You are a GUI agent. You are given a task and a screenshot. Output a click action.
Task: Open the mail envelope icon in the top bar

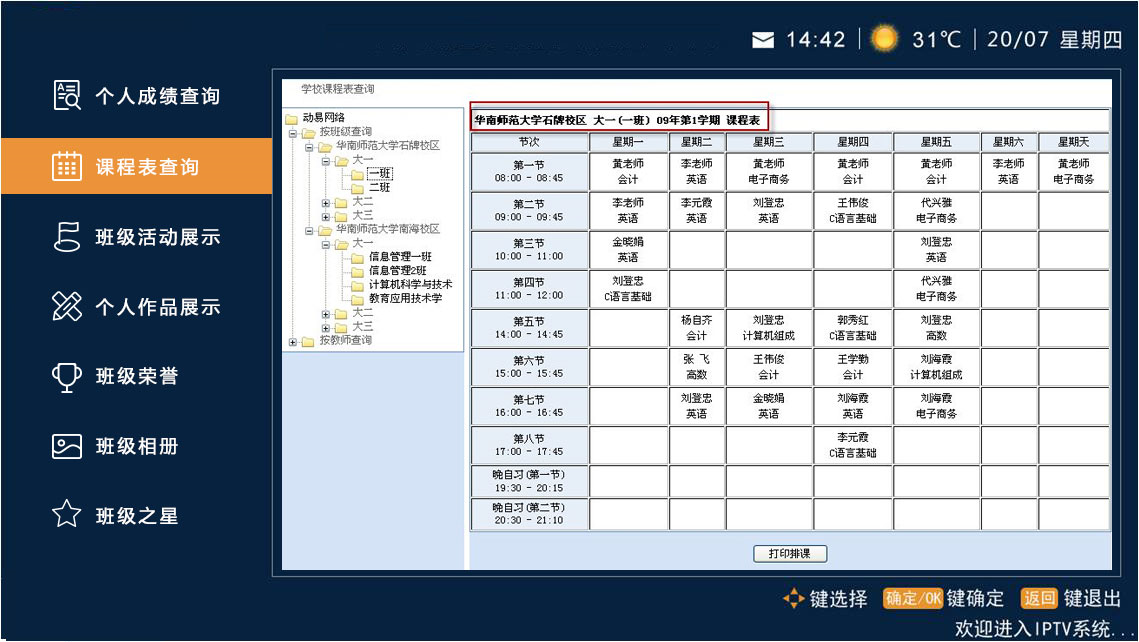click(x=763, y=40)
